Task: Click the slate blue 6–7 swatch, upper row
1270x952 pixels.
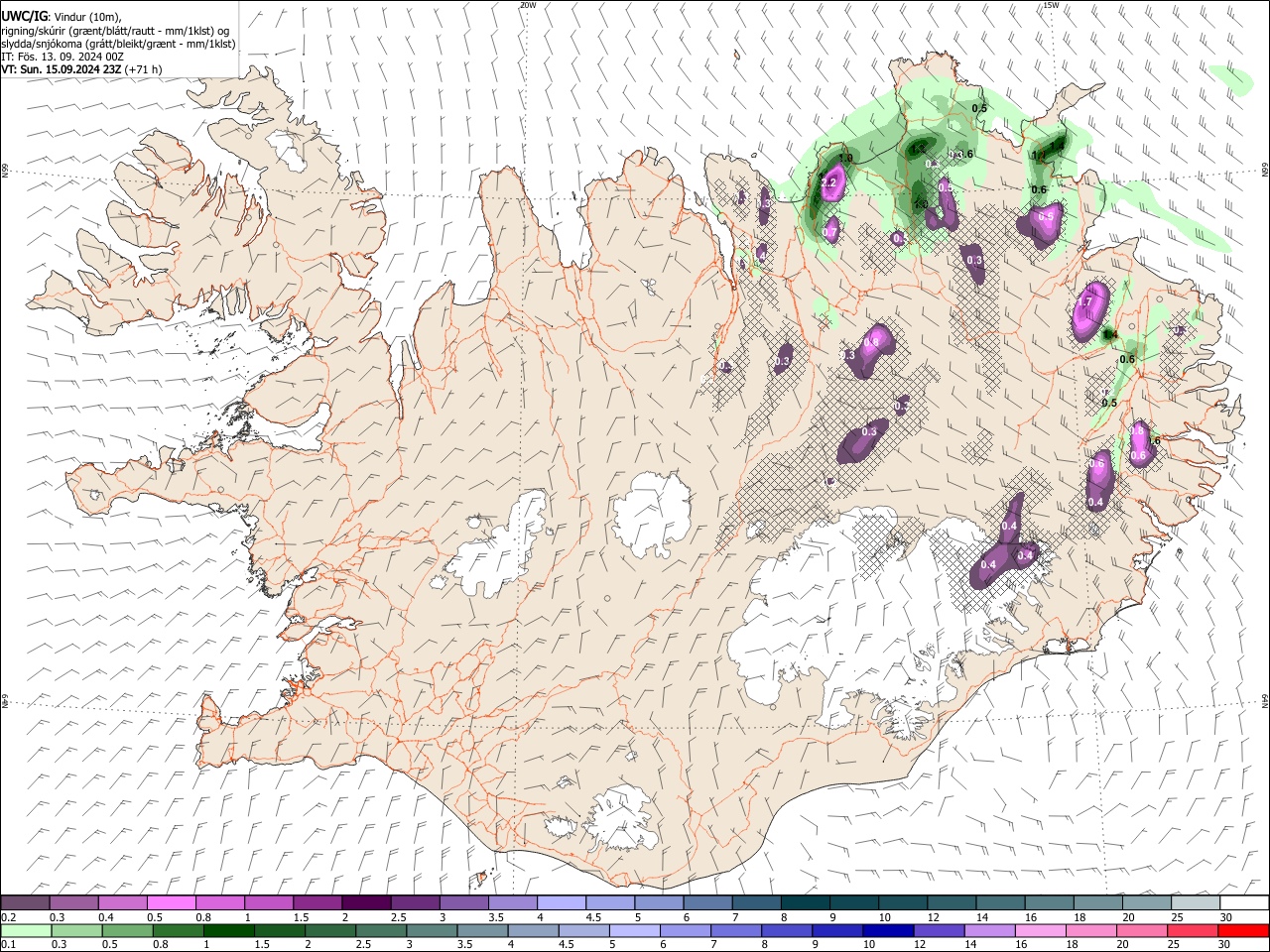Action: pos(706,903)
